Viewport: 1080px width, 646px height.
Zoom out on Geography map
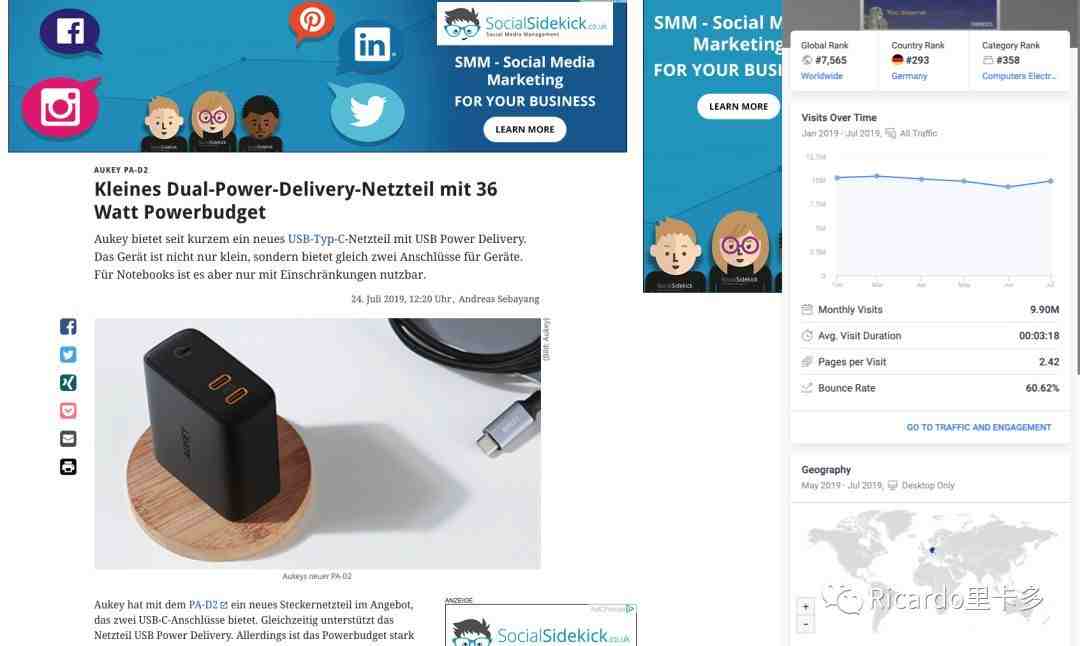(x=805, y=624)
